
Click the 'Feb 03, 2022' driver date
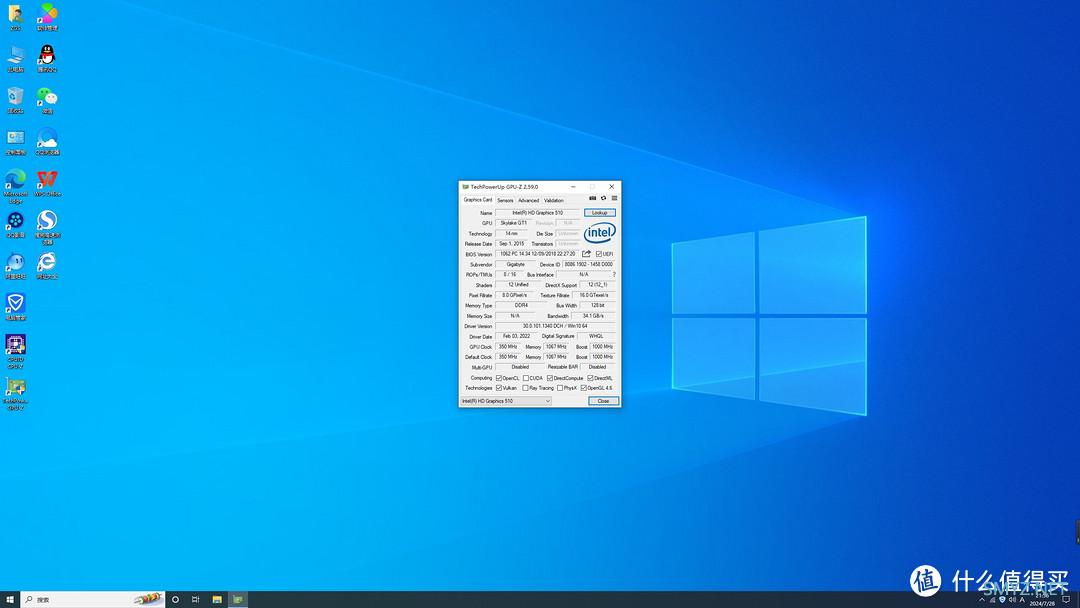[516, 337]
